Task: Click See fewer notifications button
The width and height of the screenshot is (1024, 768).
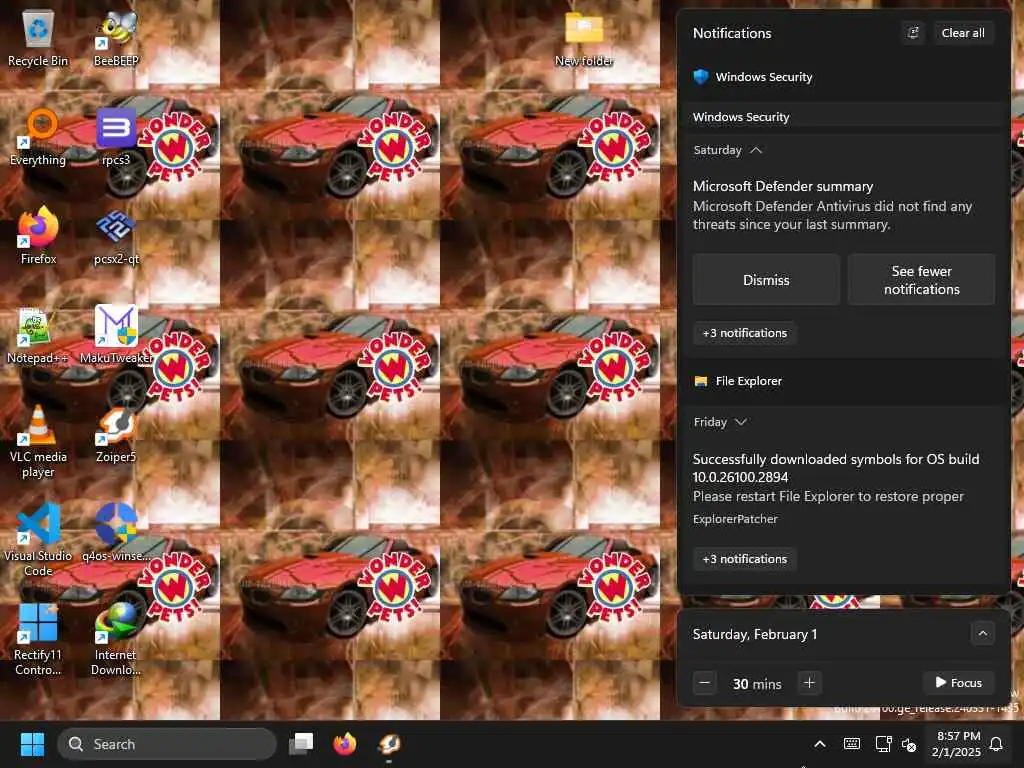Action: coord(921,280)
